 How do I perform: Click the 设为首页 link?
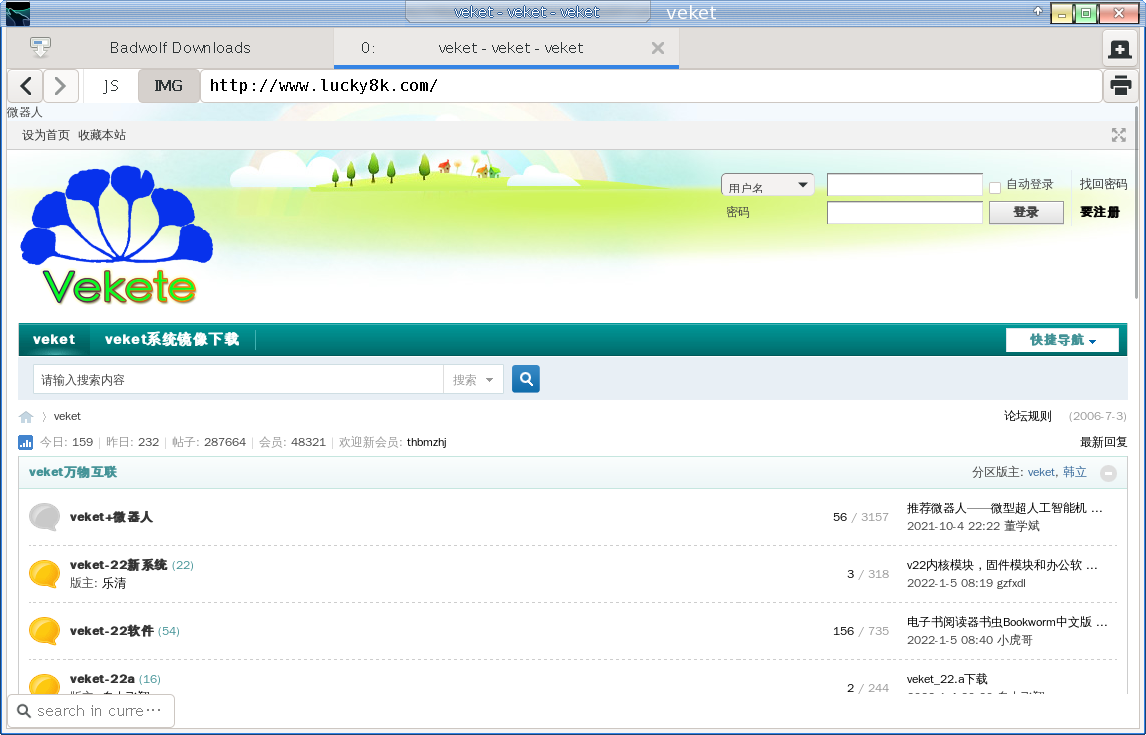(x=45, y=135)
